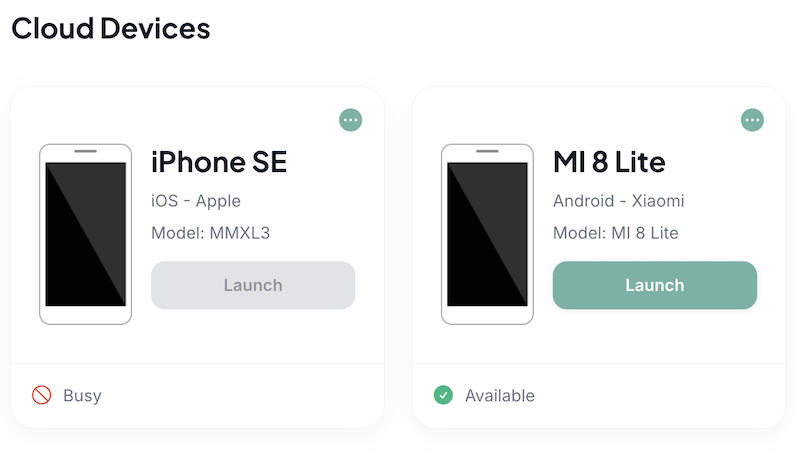
Task: Click the greyed-out iPhone SE Launch button
Action: tap(253, 285)
